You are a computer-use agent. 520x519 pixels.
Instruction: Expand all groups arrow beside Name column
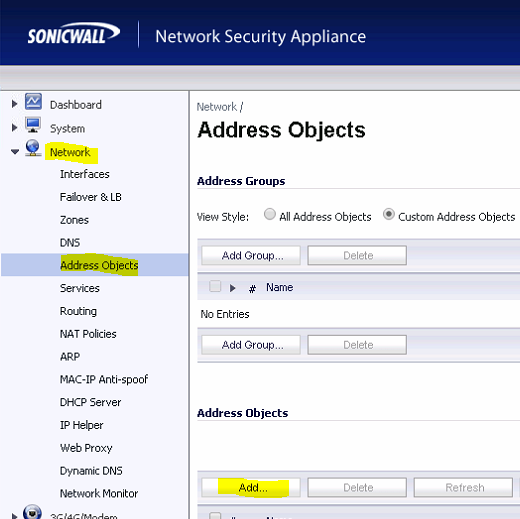233,288
